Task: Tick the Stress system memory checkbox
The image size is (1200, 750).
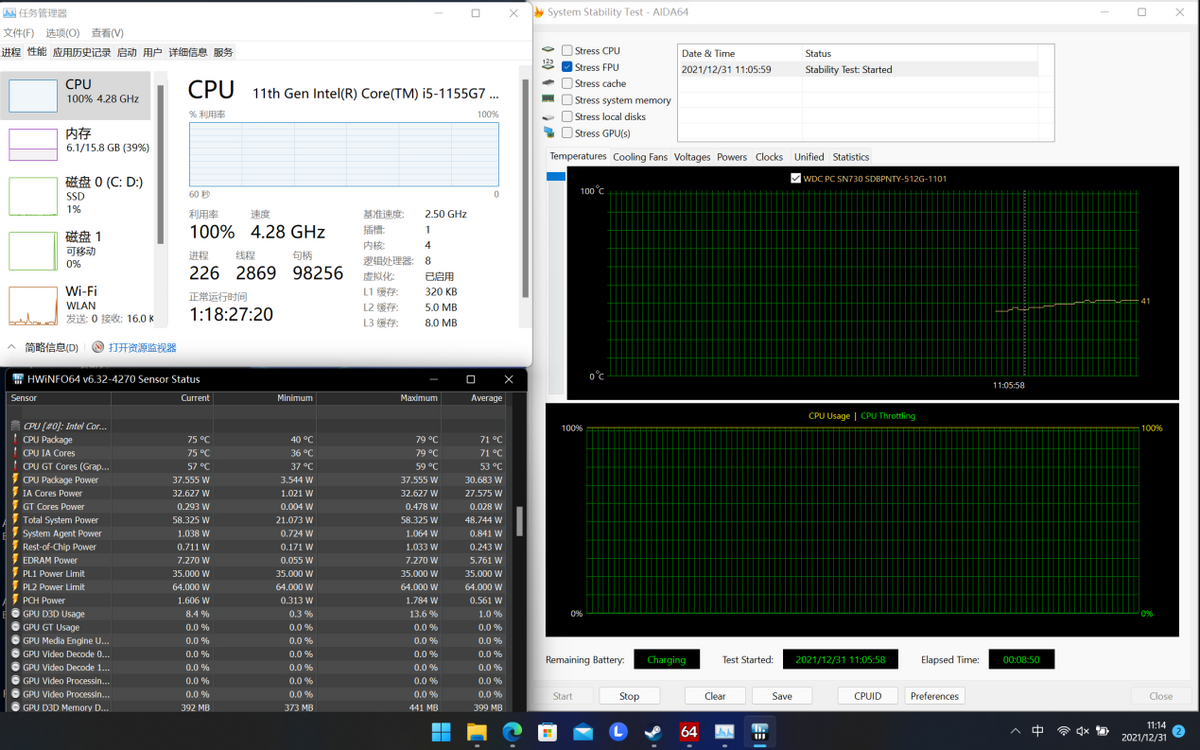Action: (567, 100)
